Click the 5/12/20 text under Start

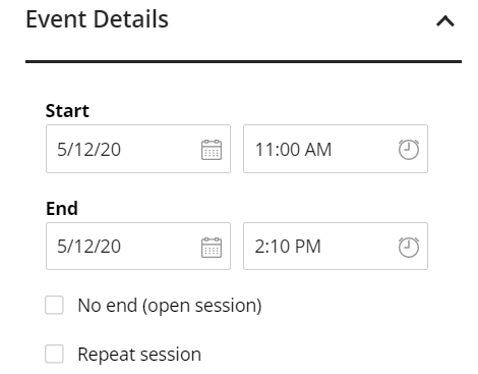(x=89, y=149)
